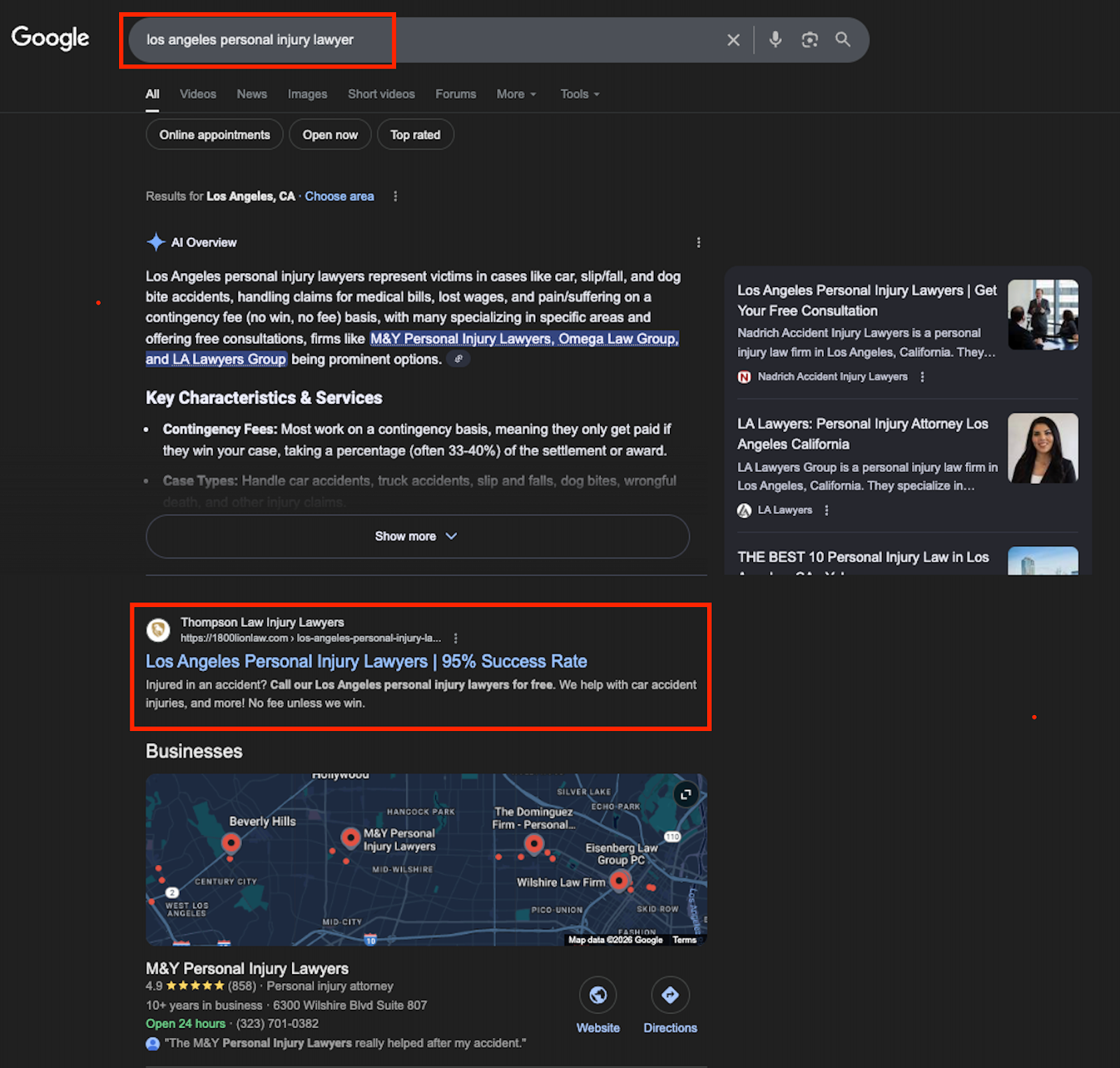Start voice search with microphone icon

[x=775, y=39]
